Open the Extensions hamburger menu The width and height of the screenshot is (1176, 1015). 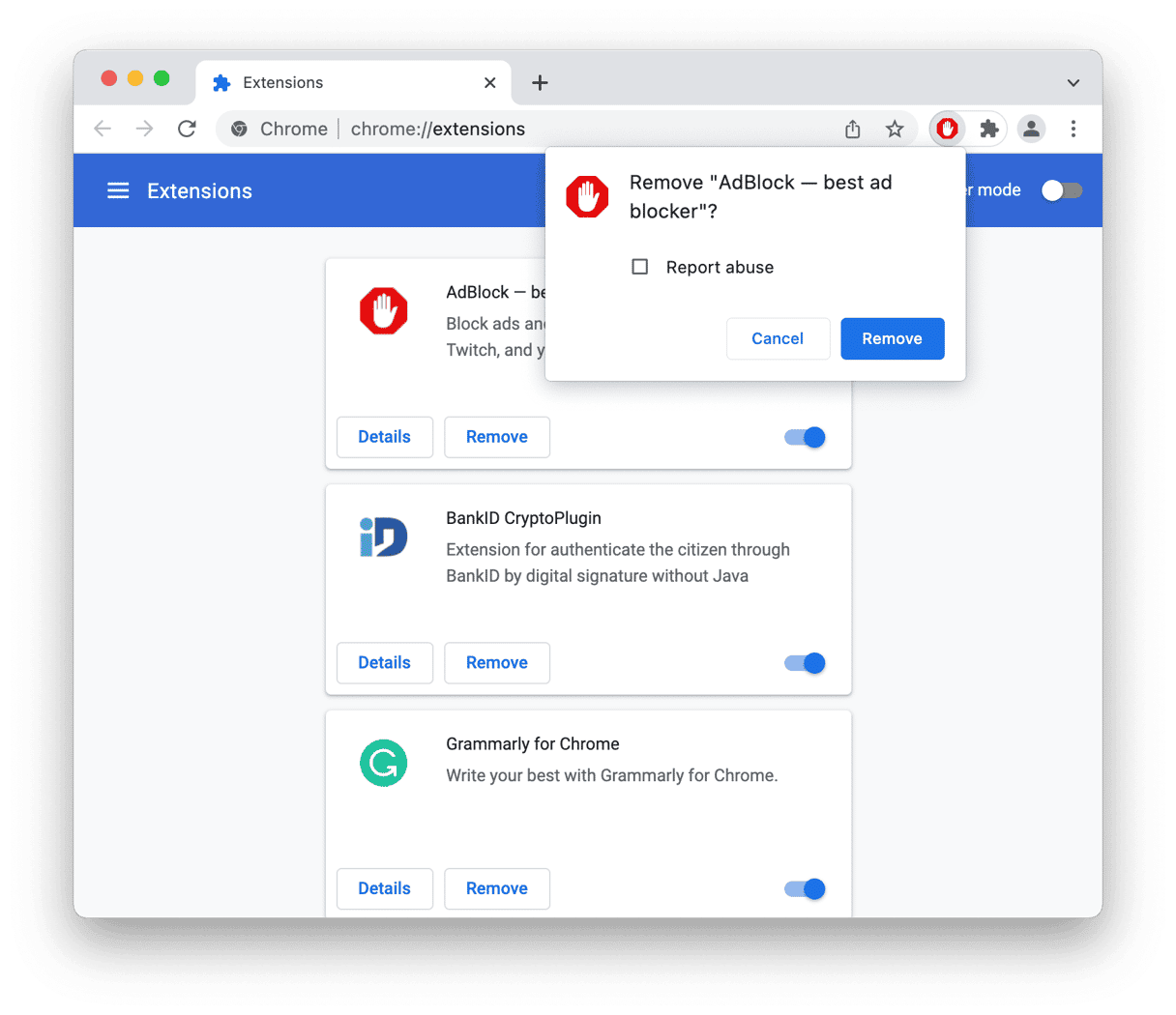(118, 190)
